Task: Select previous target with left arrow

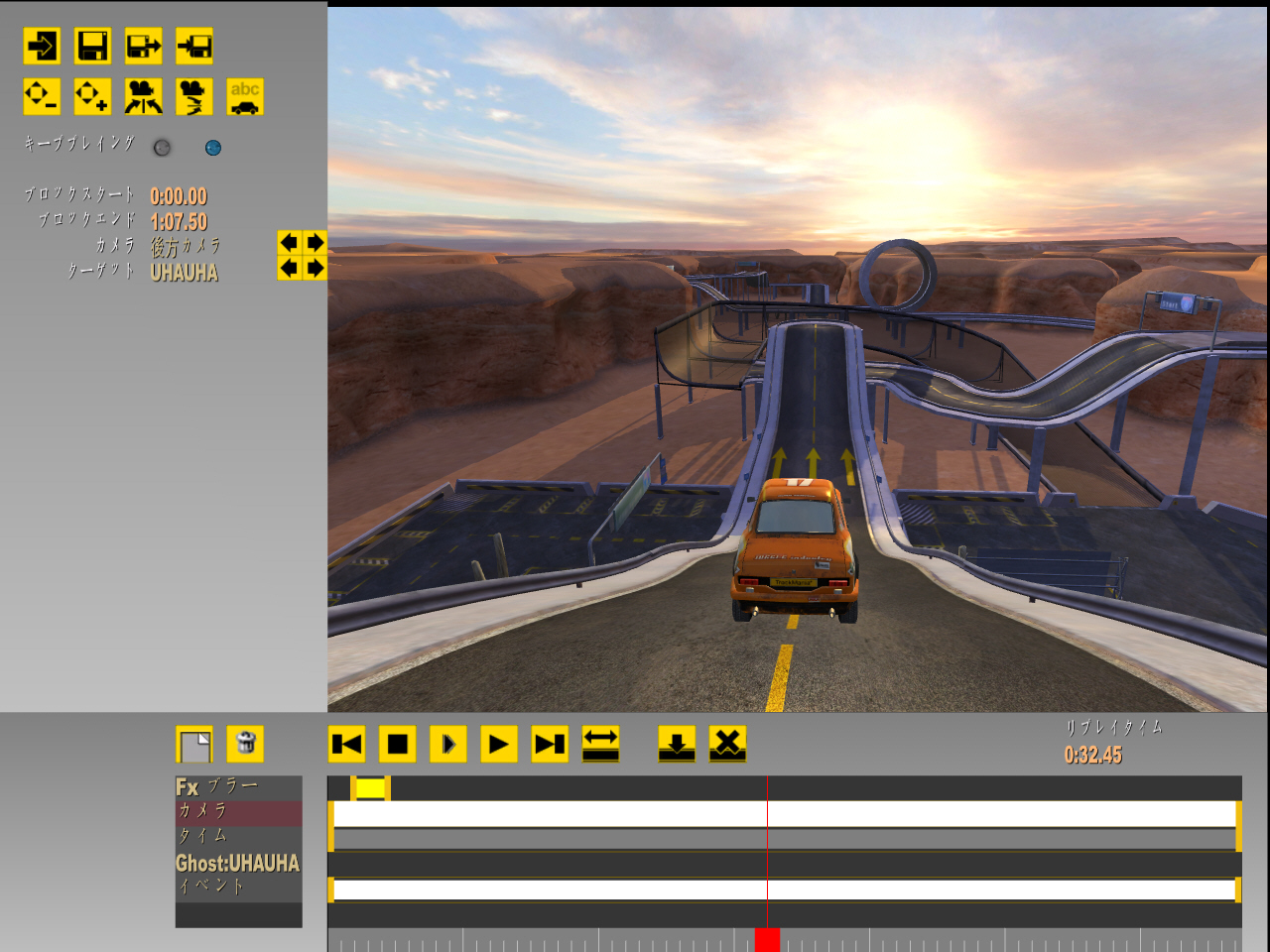Action: (x=289, y=268)
